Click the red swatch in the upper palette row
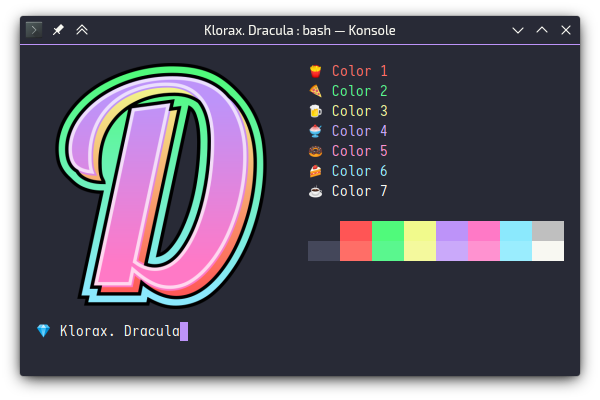 pos(356,231)
